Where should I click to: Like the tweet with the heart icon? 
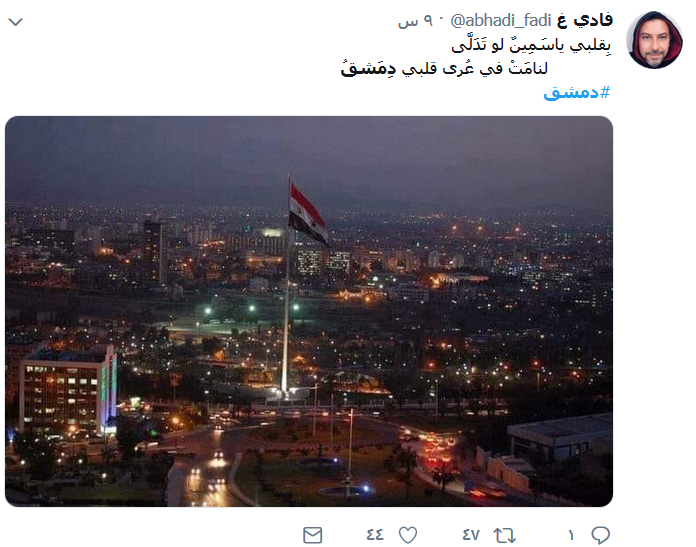coord(408,535)
